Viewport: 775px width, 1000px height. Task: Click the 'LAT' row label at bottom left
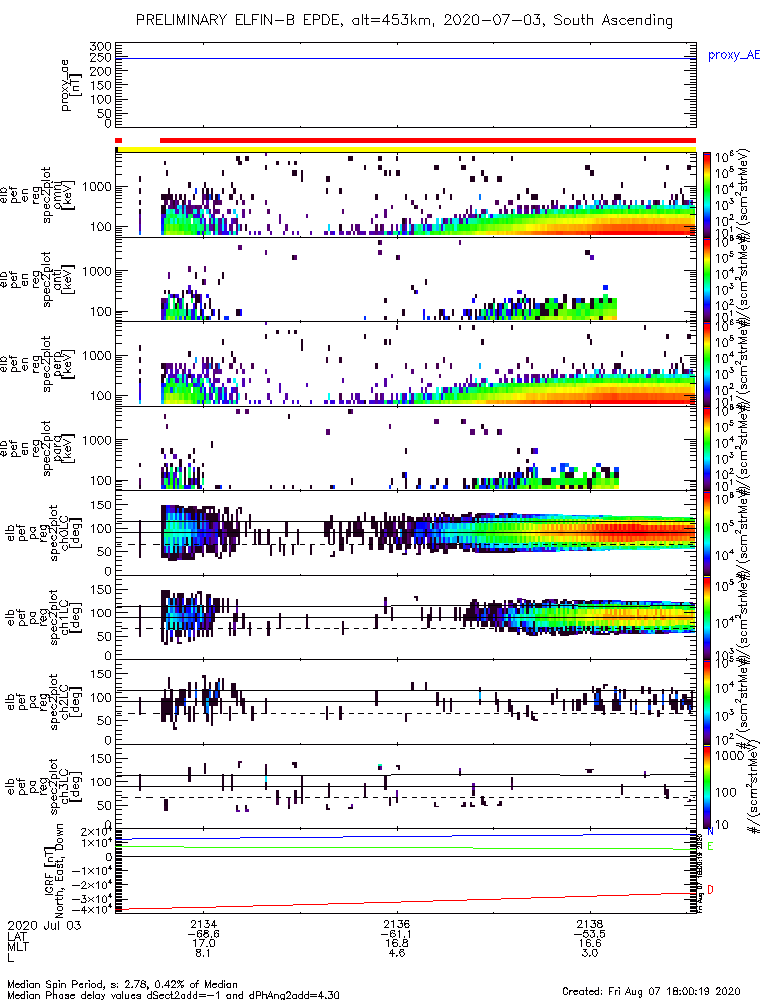[18, 936]
